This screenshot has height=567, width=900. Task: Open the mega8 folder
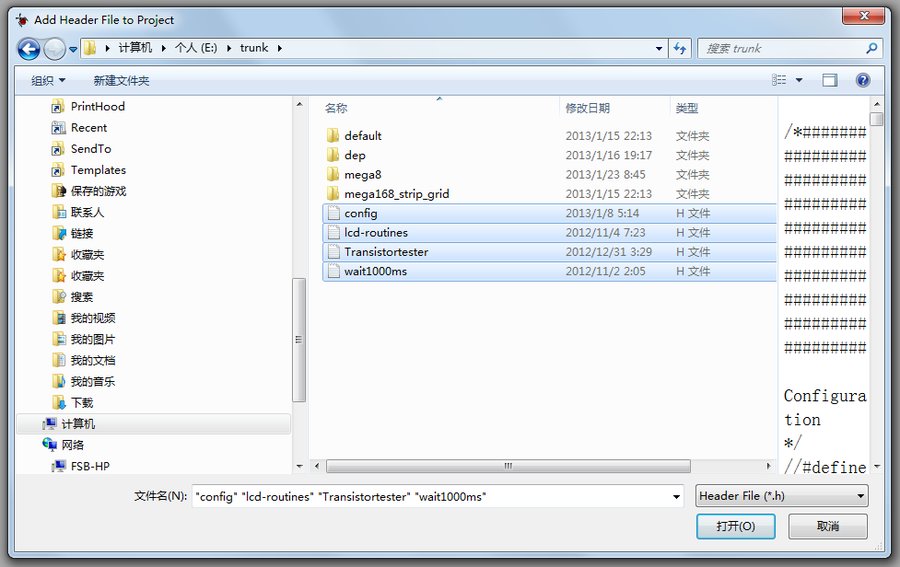pyautogui.click(x=362, y=175)
